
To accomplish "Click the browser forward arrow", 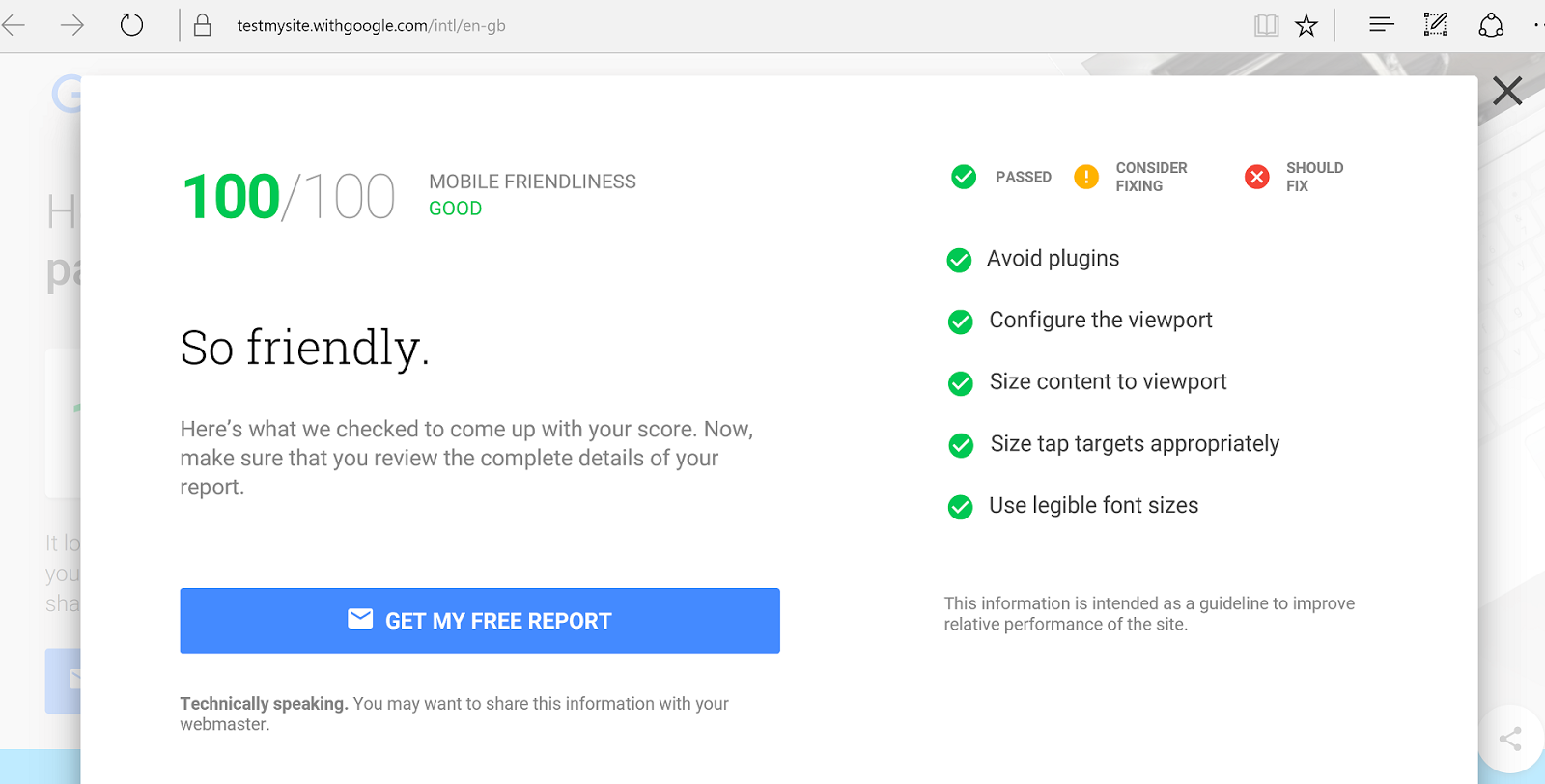I will pos(72,25).
